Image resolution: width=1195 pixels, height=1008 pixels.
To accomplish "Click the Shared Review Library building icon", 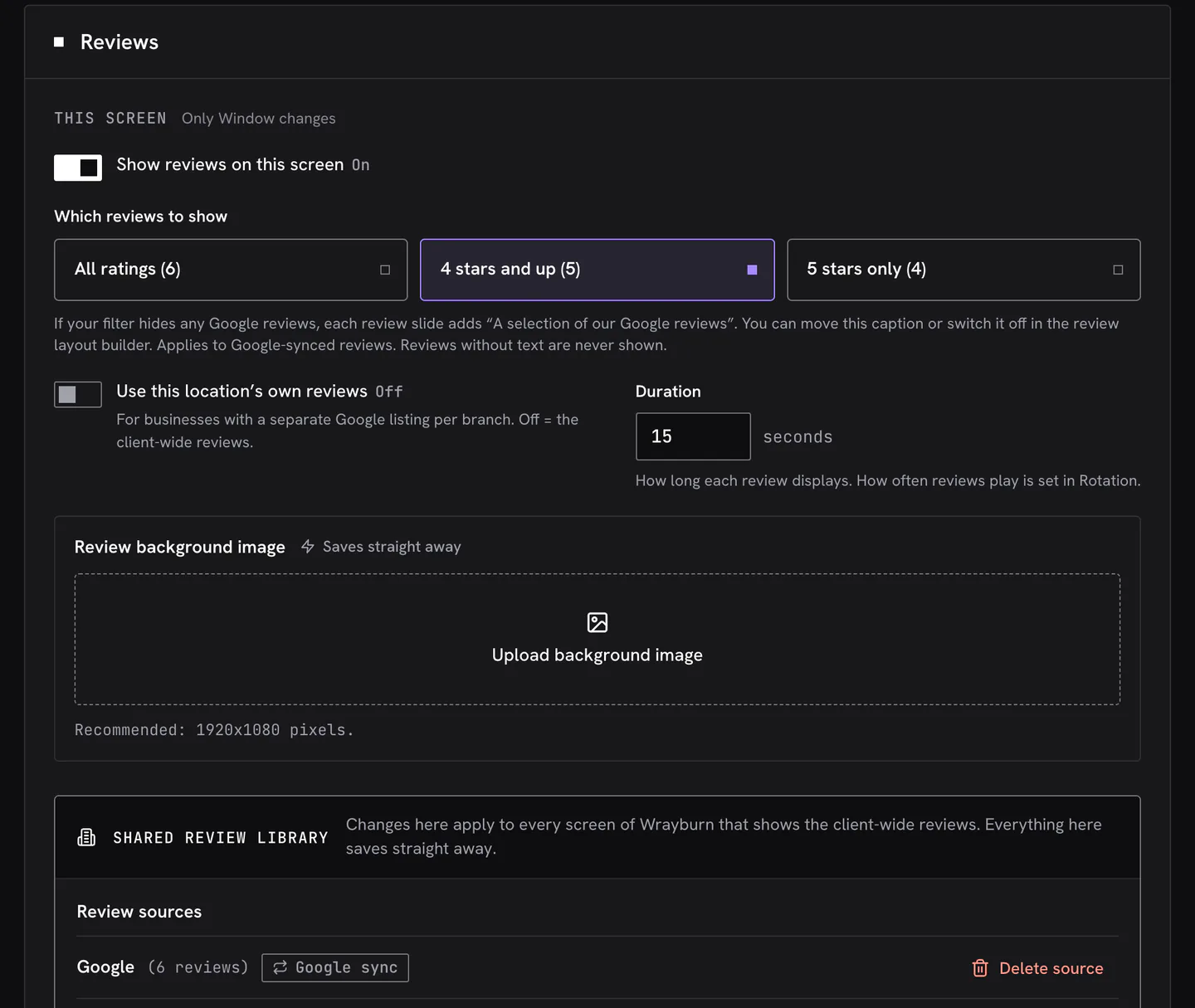I will [86, 837].
